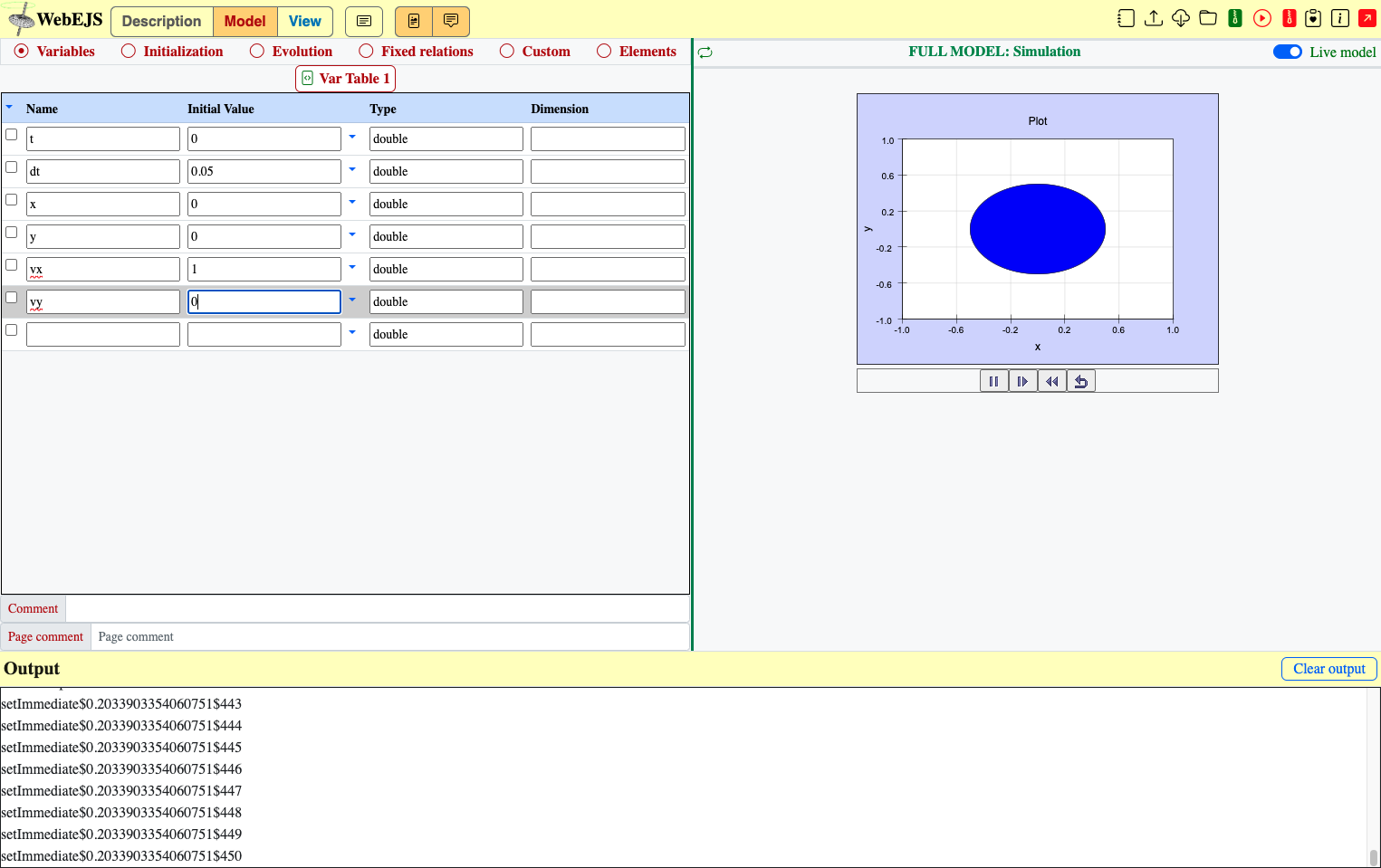Screen dimensions: 1381x868
Task: Toggle the document preview panel icon
Action: [414, 21]
